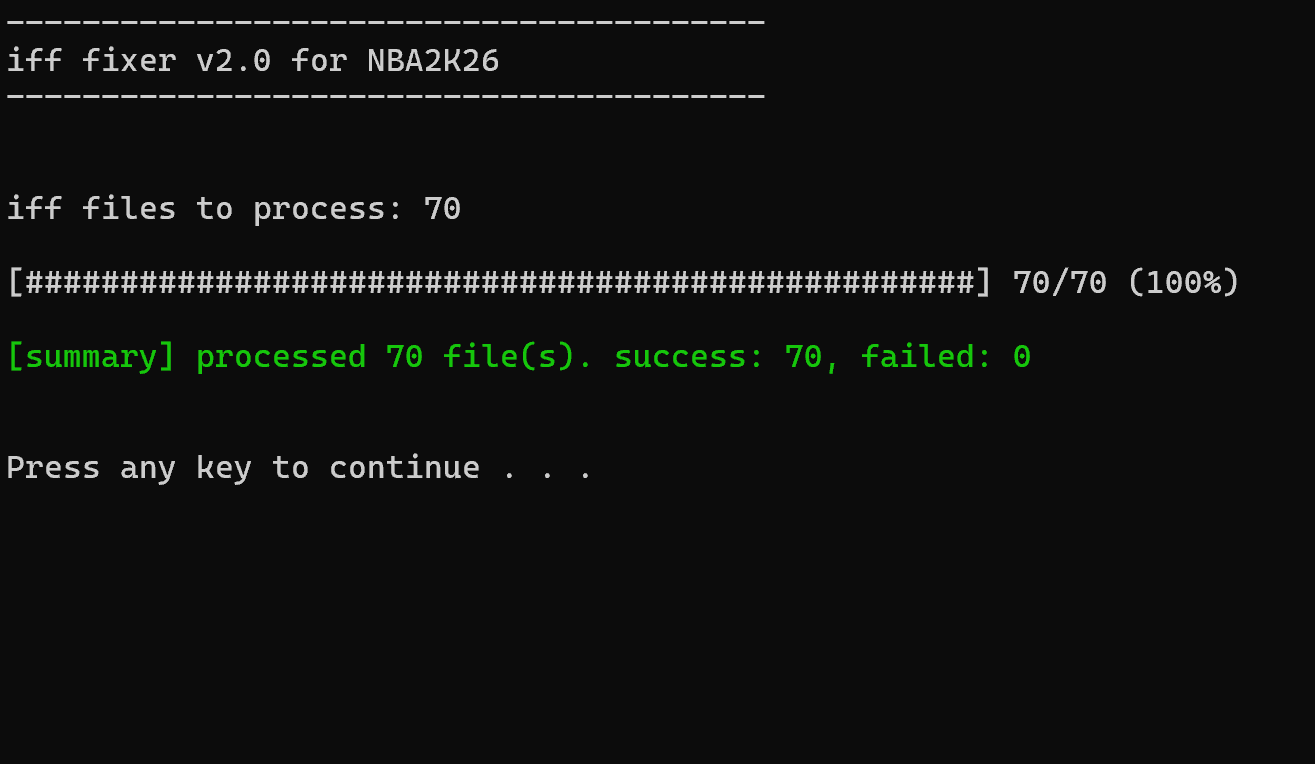Click the progress bar's closing bracket
The height and width of the screenshot is (764, 1315).
coord(983,283)
